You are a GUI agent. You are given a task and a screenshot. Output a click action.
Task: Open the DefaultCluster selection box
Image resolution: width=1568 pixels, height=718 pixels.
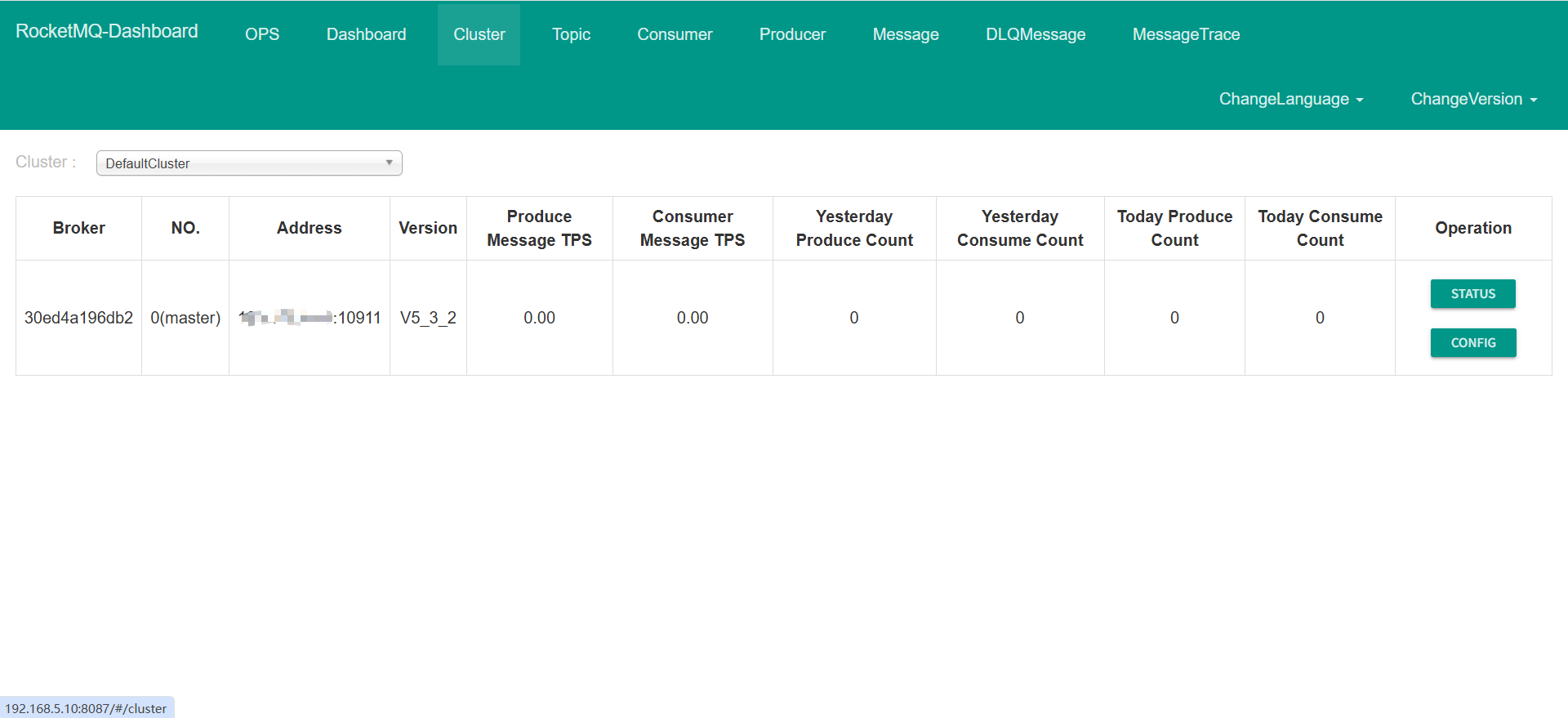(249, 163)
